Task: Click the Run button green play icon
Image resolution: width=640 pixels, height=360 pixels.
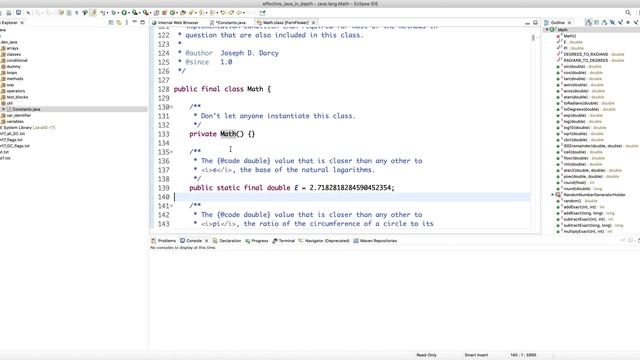Action: pyautogui.click(x=124, y=13)
